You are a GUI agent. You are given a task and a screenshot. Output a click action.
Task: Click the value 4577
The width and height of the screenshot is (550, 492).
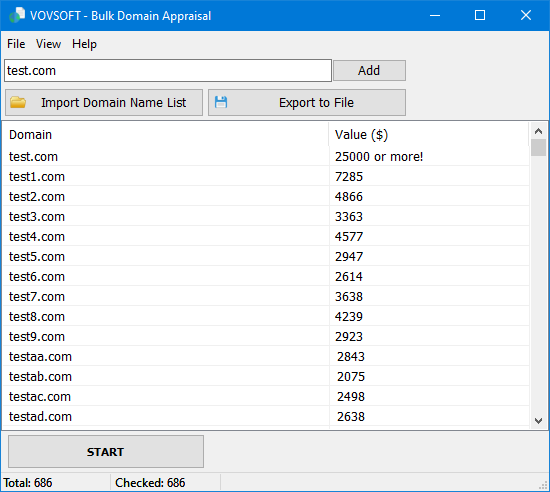pos(349,236)
